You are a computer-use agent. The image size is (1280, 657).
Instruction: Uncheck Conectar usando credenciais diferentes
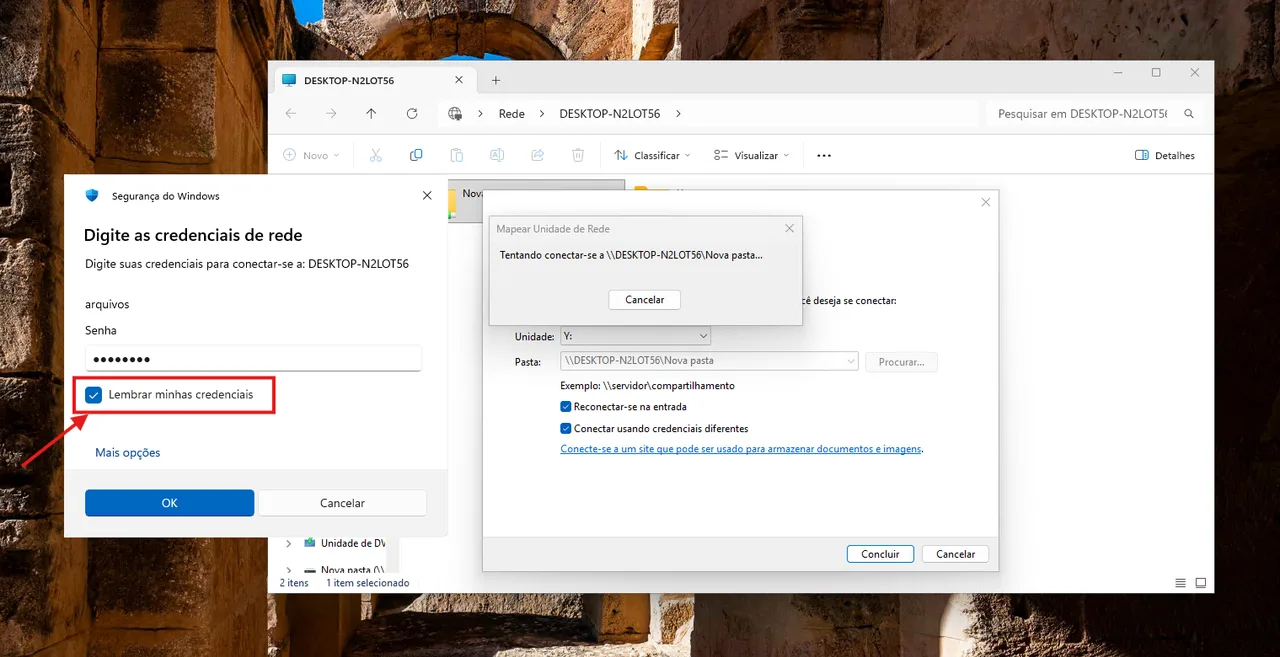pos(566,428)
